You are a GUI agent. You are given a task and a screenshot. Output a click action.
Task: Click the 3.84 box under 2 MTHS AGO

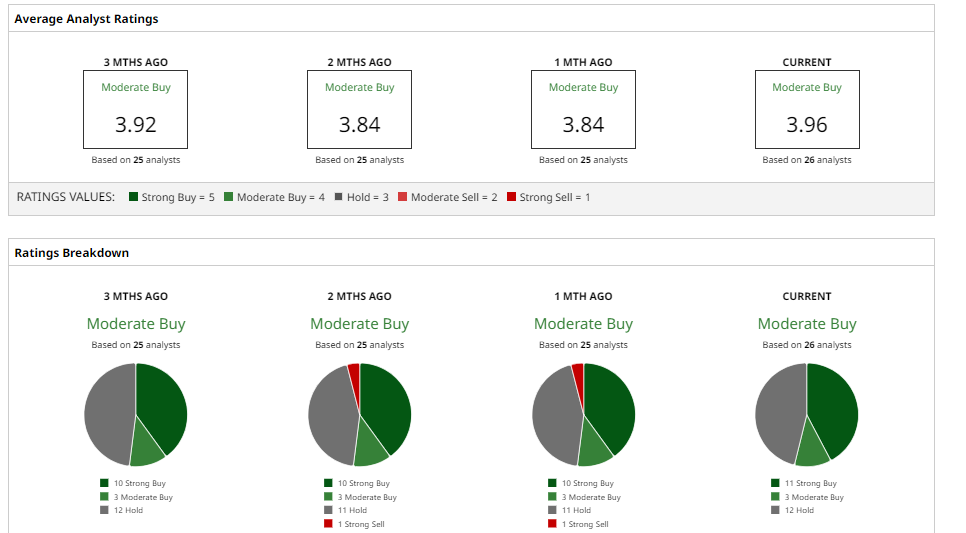point(359,110)
